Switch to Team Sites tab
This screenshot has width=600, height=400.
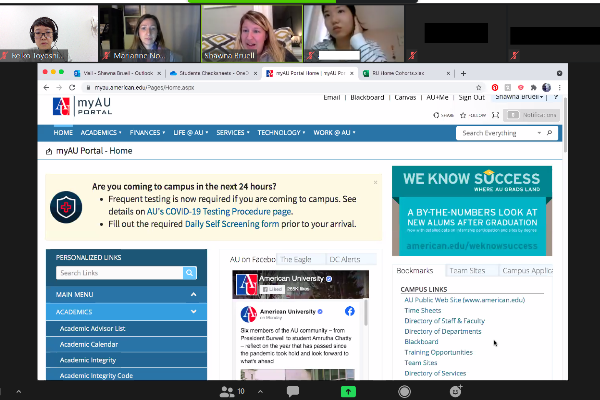point(472,271)
